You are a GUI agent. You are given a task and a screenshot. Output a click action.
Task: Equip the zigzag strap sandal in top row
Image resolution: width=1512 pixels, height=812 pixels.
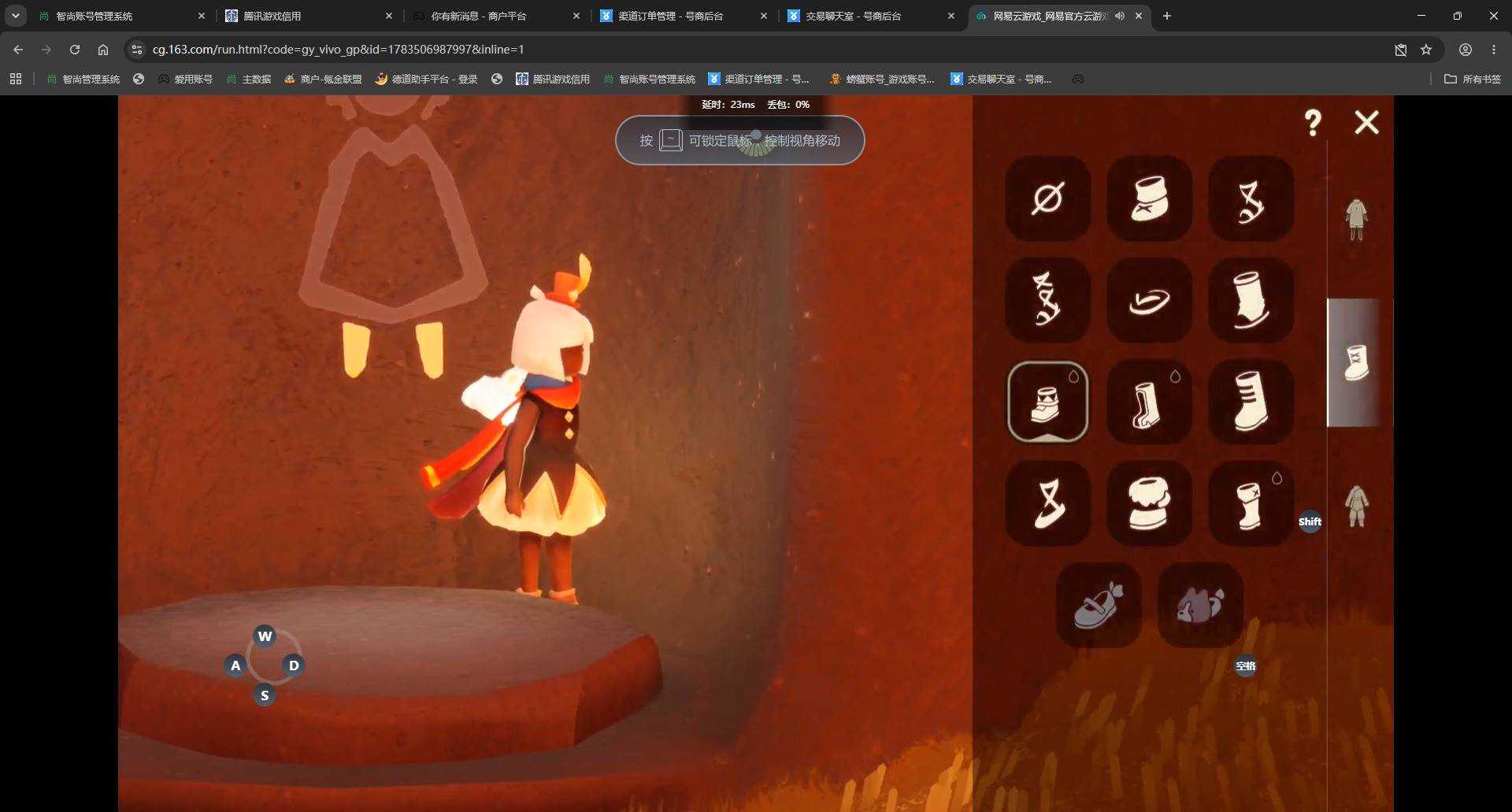tap(1251, 198)
